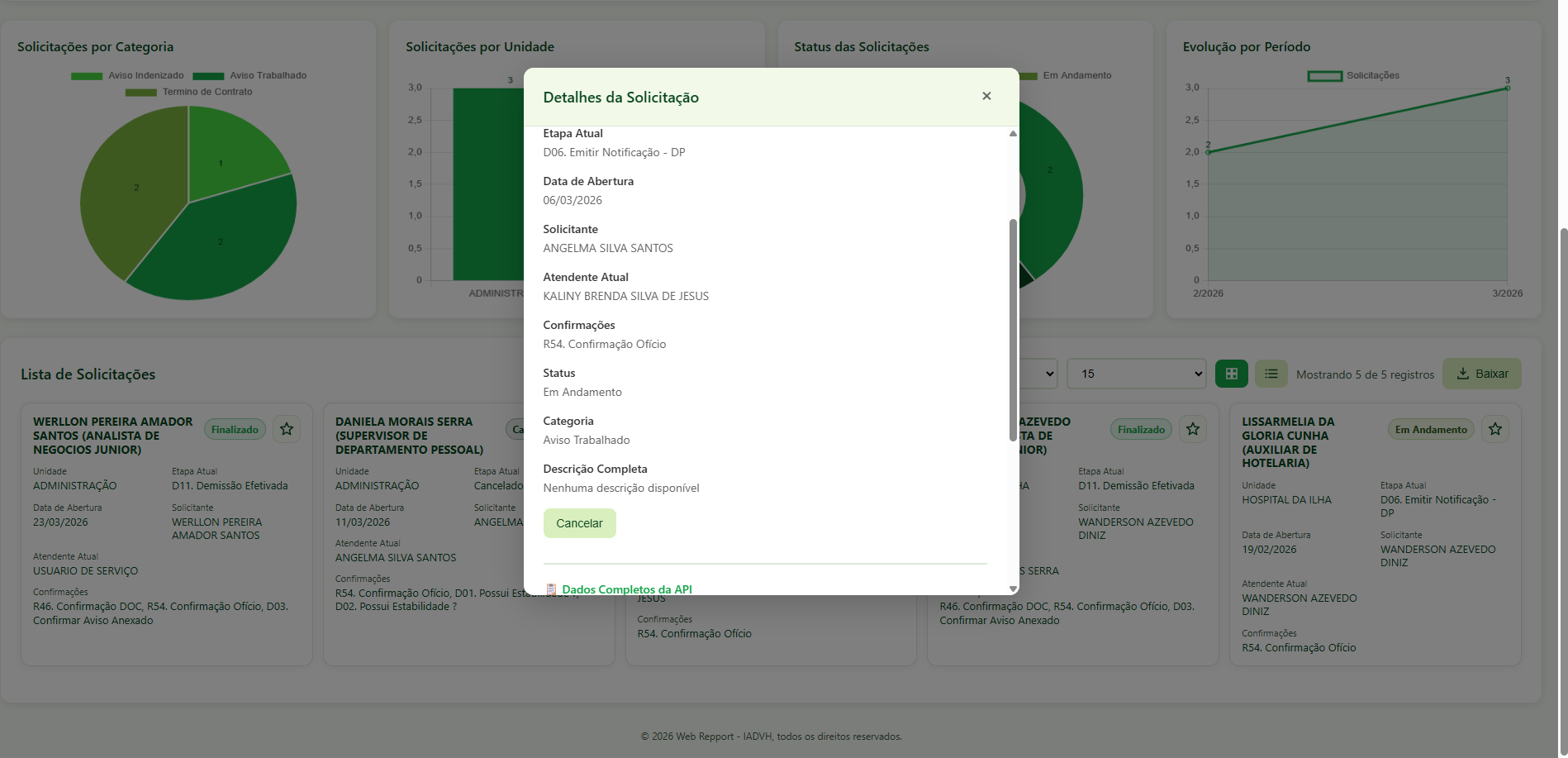
Task: Toggle the Termino de Contrato legend entry
Action: pos(189,92)
